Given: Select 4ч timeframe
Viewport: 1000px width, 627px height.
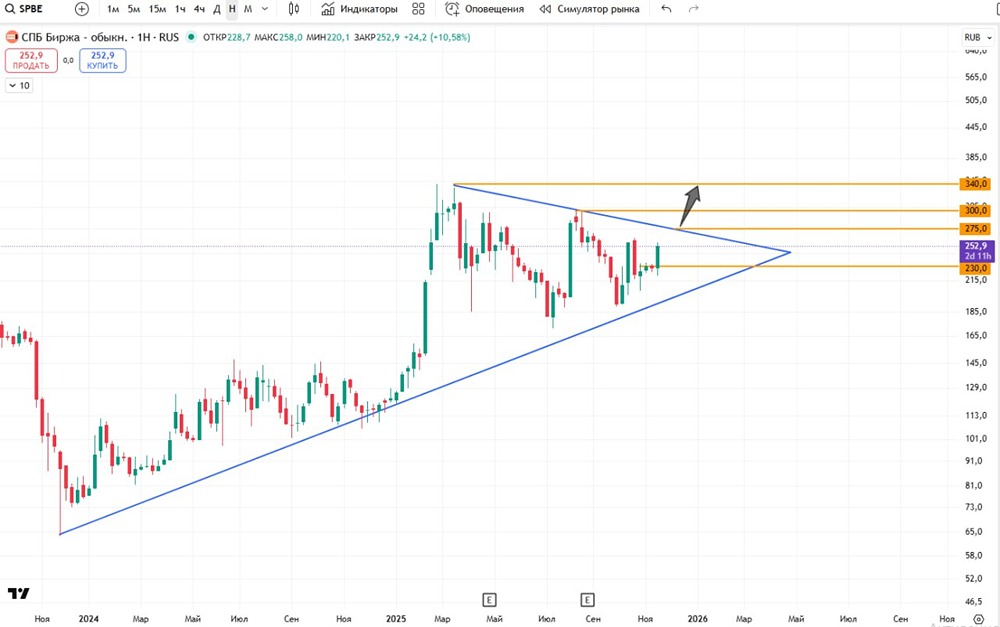Looking at the screenshot, I should coord(199,9).
